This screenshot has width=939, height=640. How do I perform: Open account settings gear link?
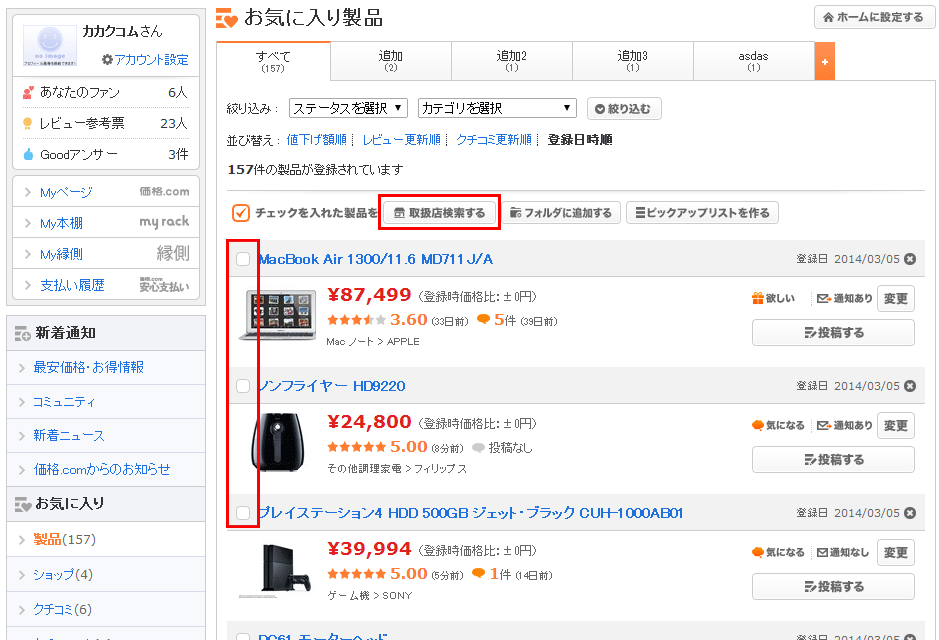pos(145,60)
